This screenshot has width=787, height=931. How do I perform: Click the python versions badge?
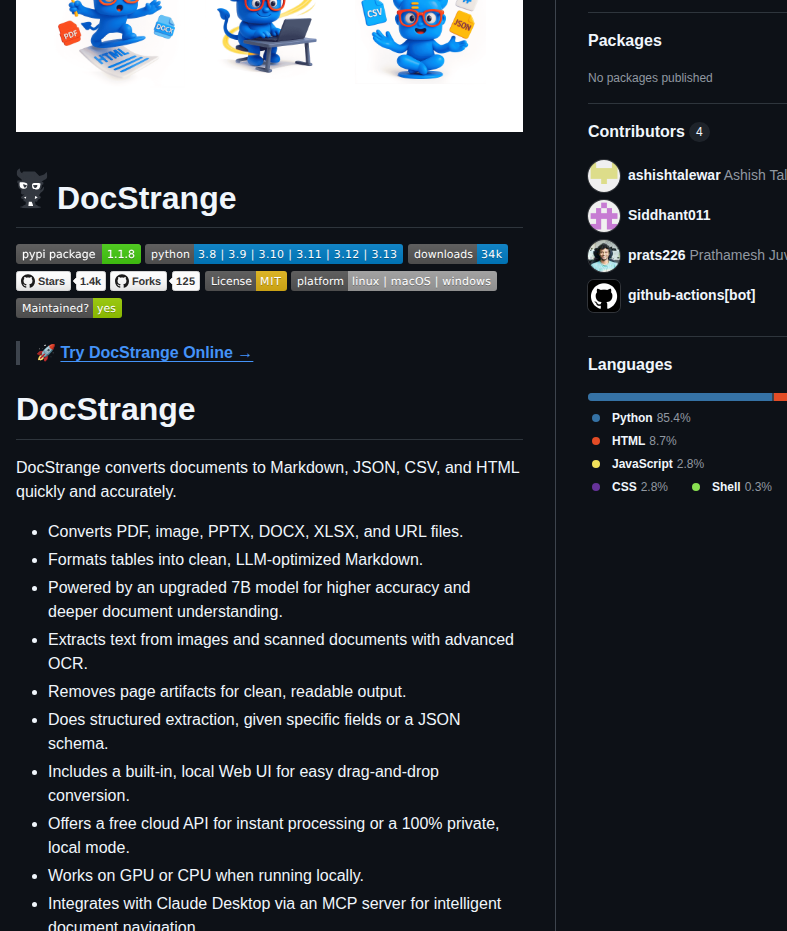coord(274,254)
